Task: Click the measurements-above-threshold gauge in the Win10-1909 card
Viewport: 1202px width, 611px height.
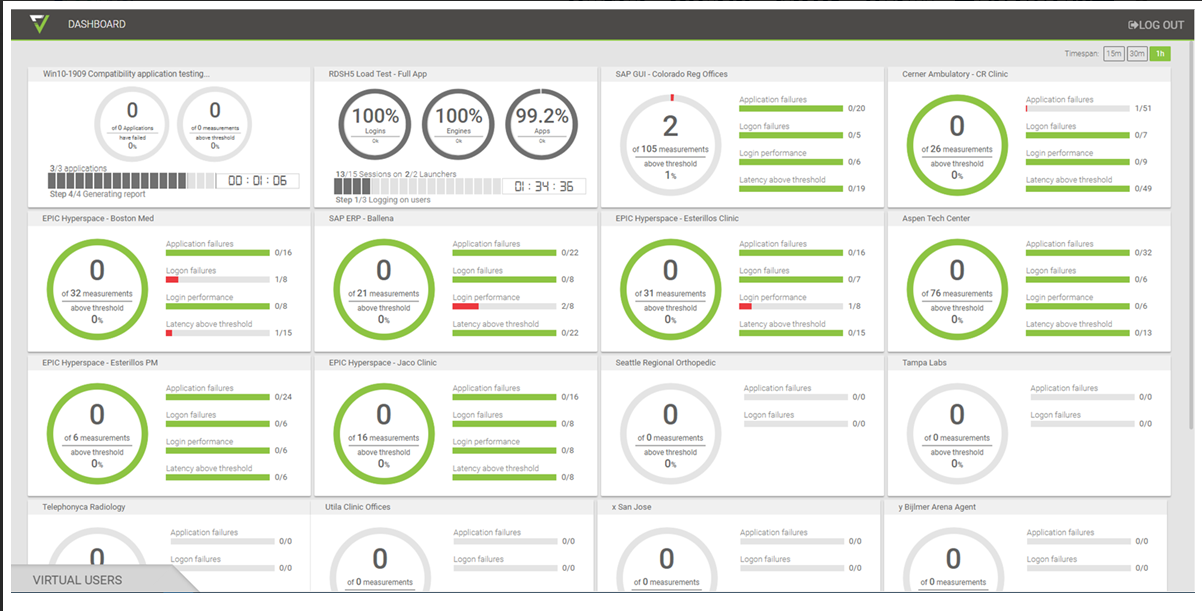Action: pyautogui.click(x=215, y=124)
